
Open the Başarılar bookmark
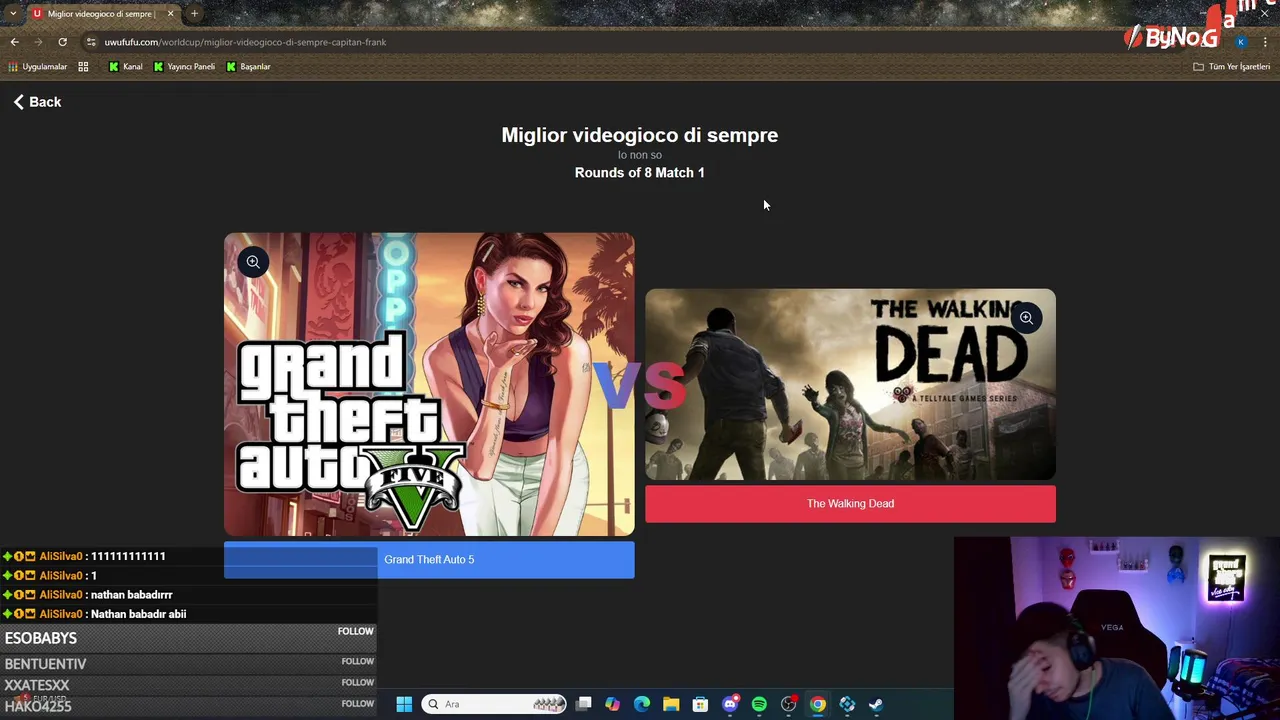(x=248, y=67)
